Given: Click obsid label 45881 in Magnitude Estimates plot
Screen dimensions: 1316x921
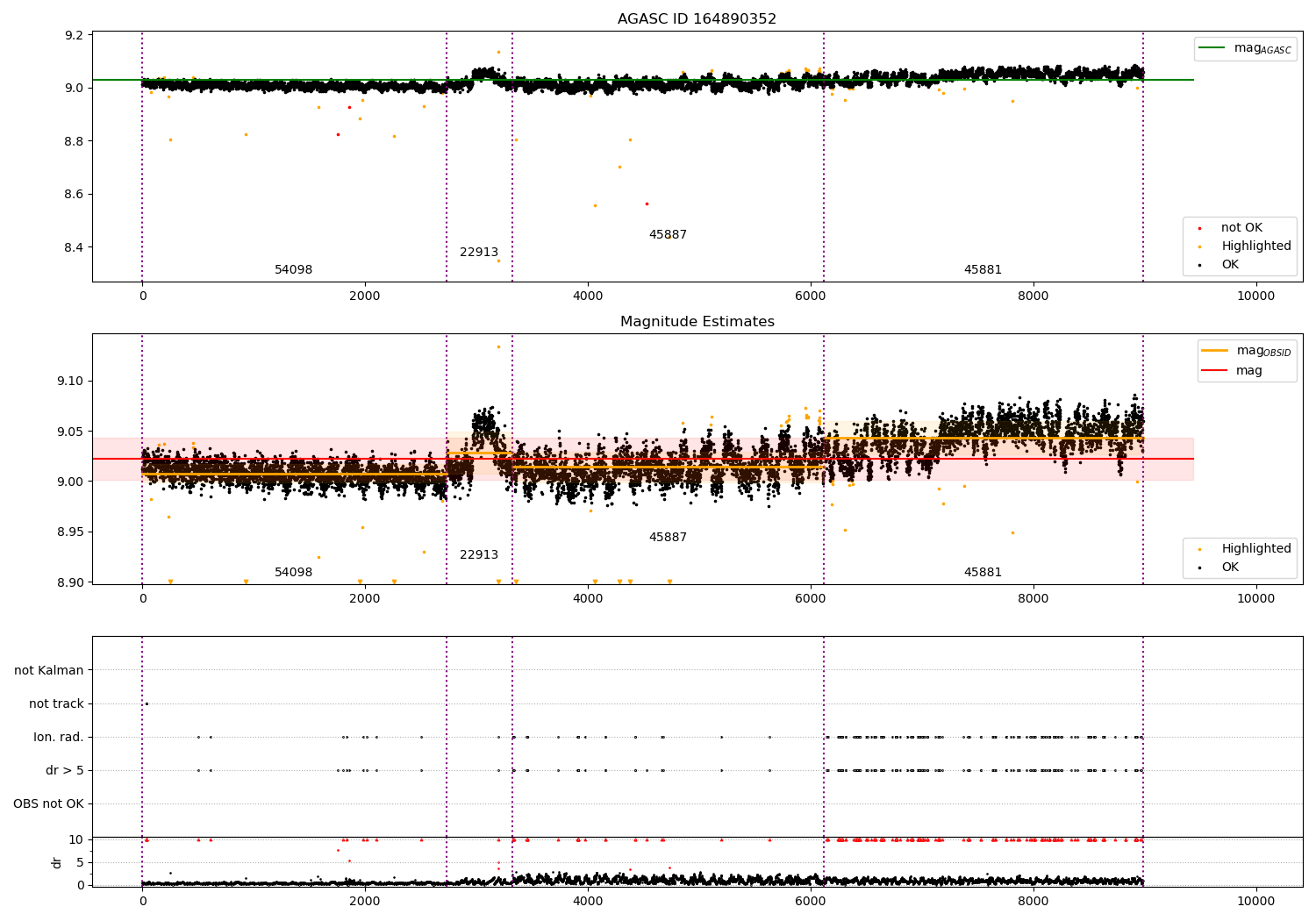Looking at the screenshot, I should coord(983,572).
